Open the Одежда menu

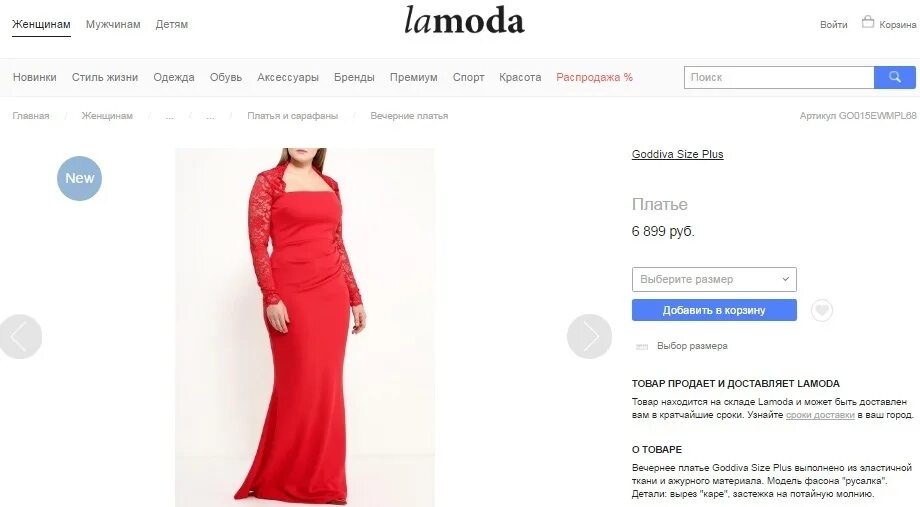coord(174,77)
